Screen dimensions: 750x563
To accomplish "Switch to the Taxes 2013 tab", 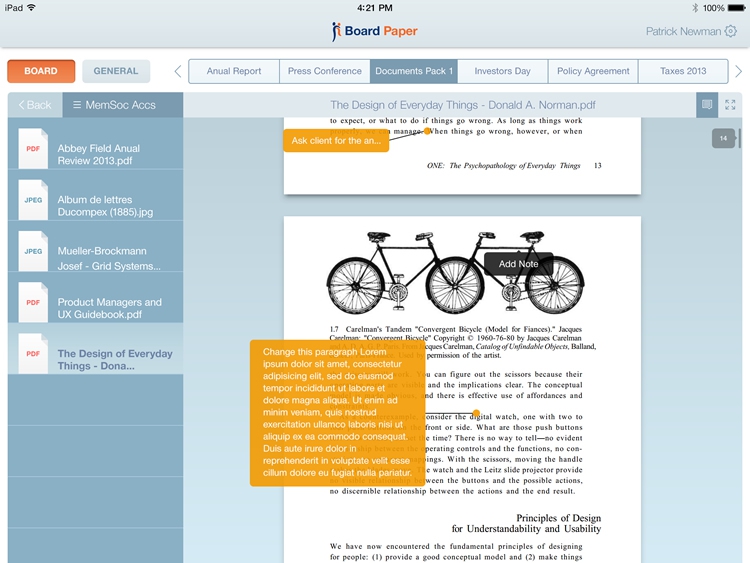I will point(683,71).
